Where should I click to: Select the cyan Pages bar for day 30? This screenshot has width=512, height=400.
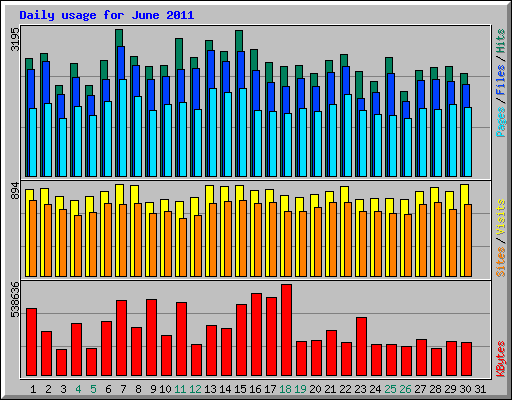pos(468,142)
